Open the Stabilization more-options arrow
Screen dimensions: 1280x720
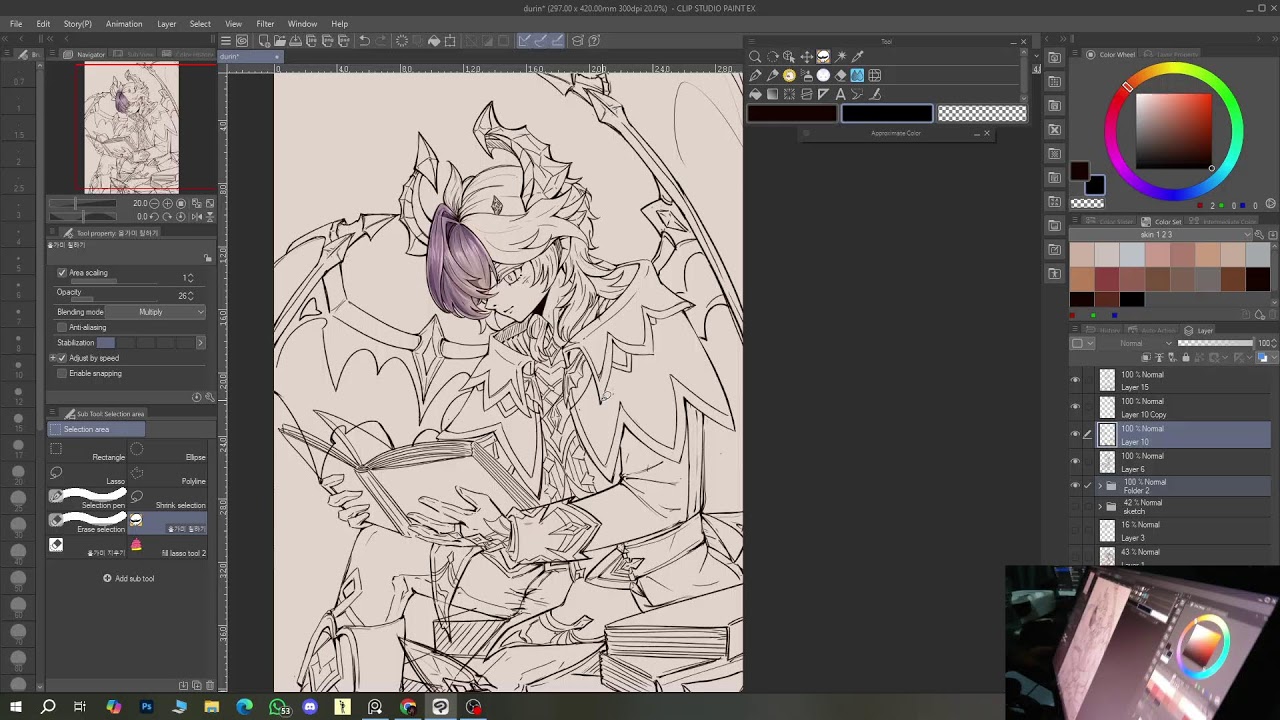point(200,343)
